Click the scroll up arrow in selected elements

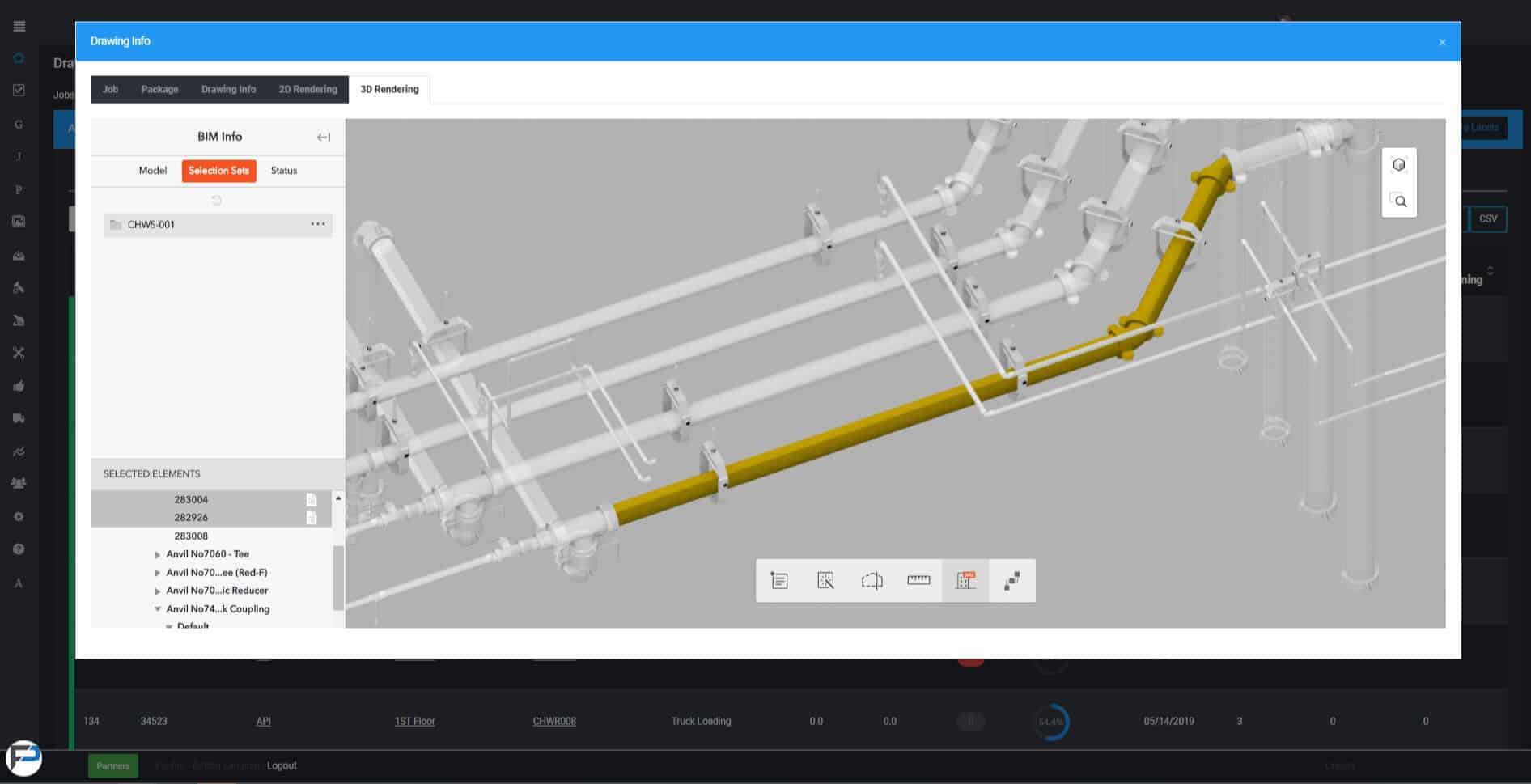click(x=338, y=498)
